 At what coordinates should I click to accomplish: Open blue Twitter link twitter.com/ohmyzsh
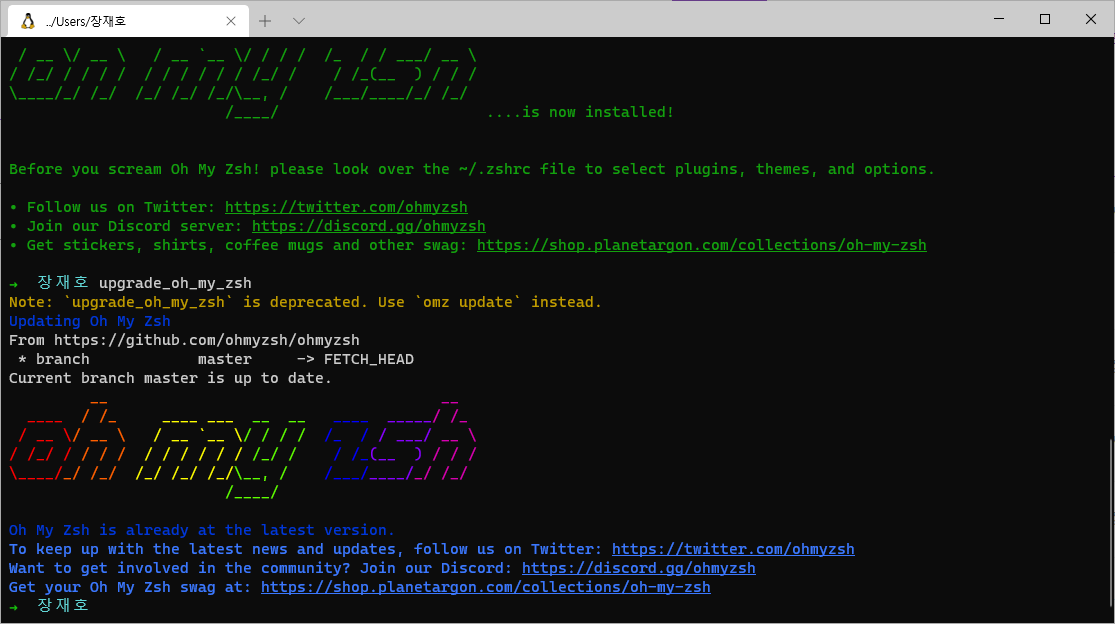click(733, 549)
